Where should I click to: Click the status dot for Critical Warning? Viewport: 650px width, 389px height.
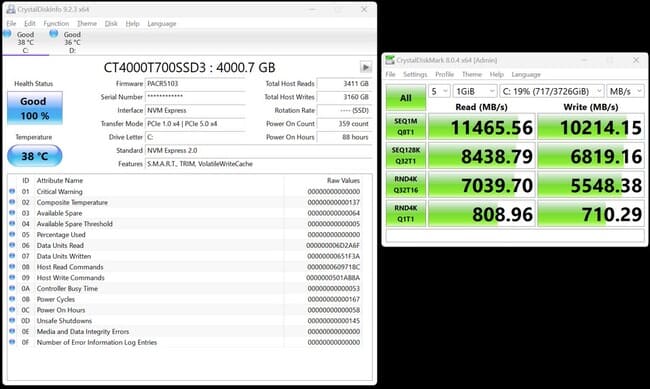tap(12, 191)
